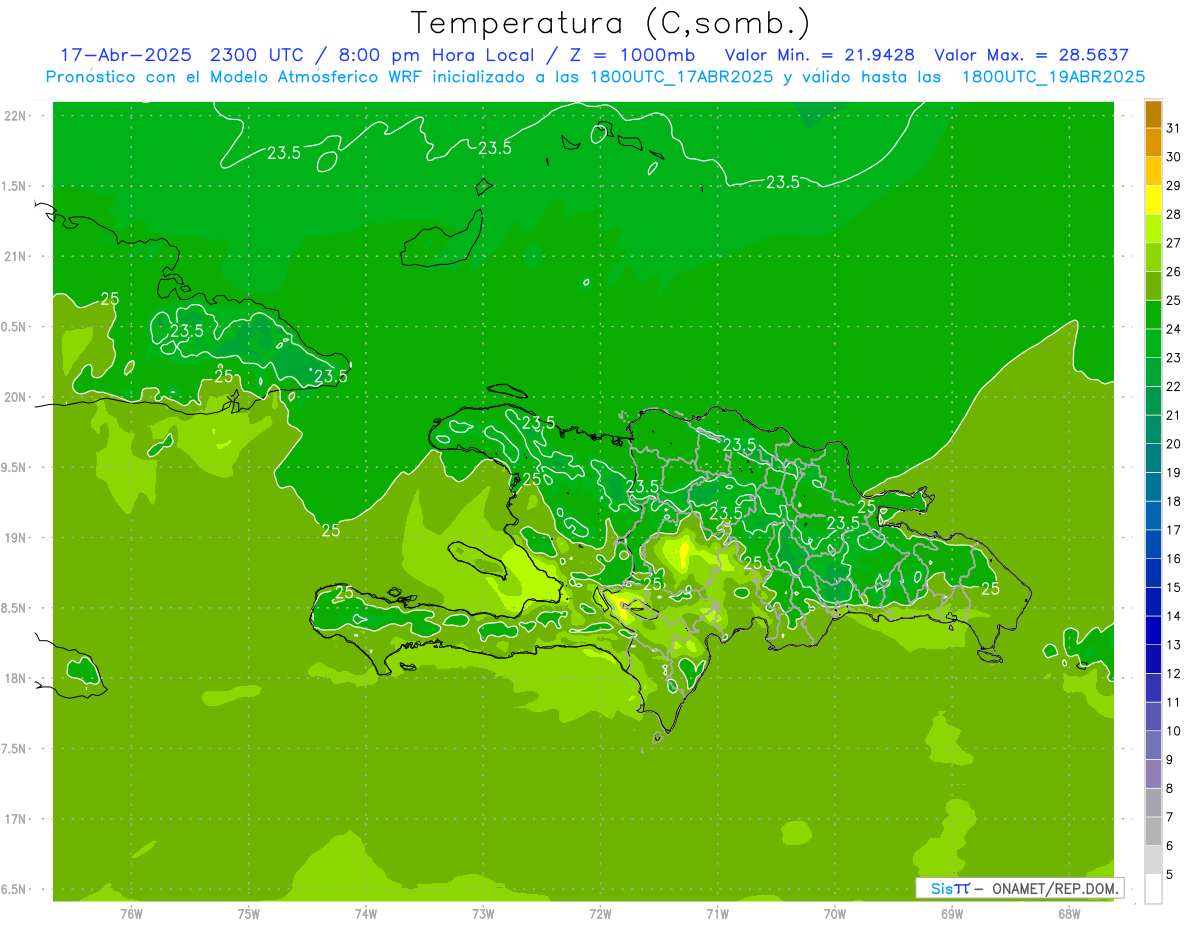Select legend swatch between 19 and 20
1200x927 pixels.
tap(1154, 459)
